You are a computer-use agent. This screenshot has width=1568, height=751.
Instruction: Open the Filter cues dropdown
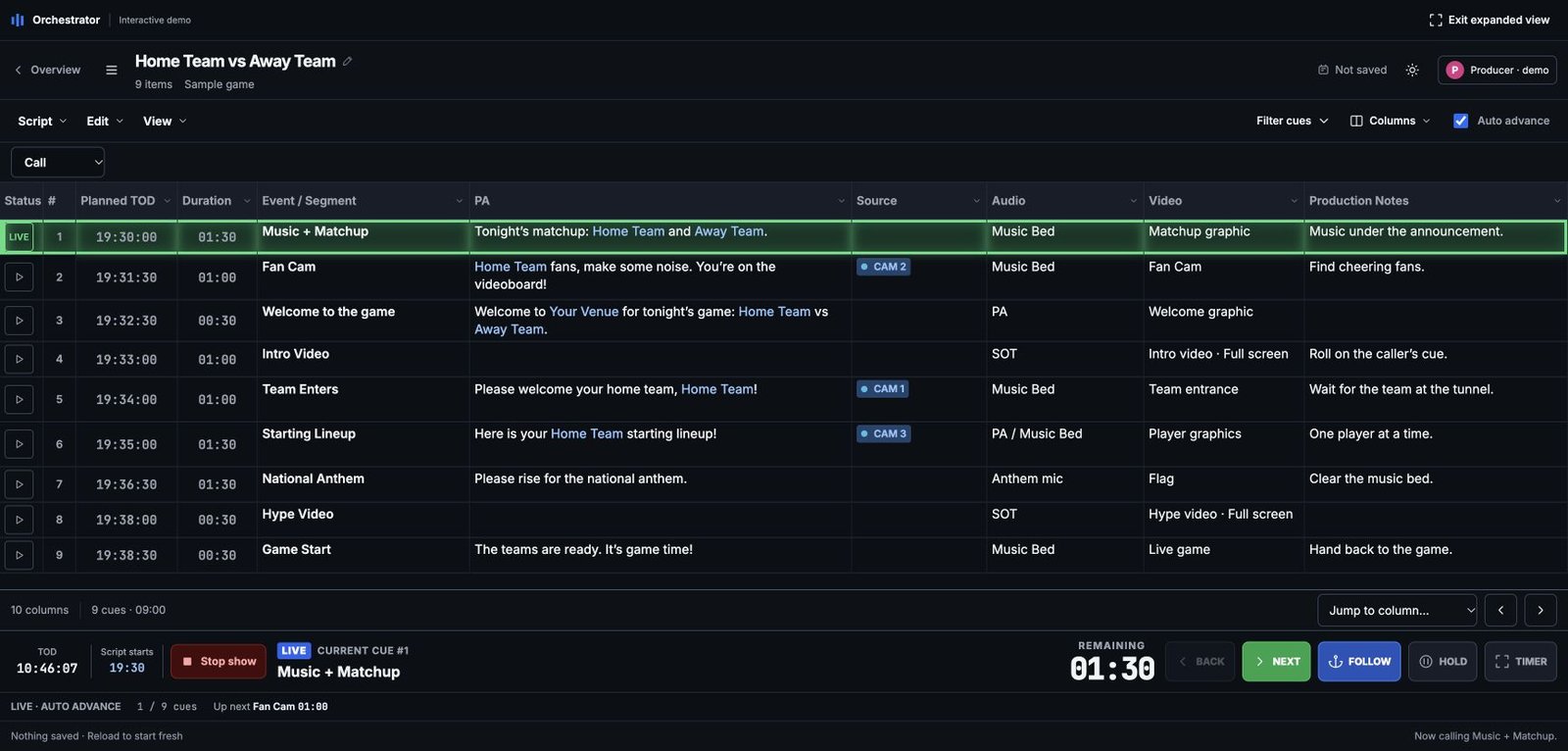(x=1293, y=121)
